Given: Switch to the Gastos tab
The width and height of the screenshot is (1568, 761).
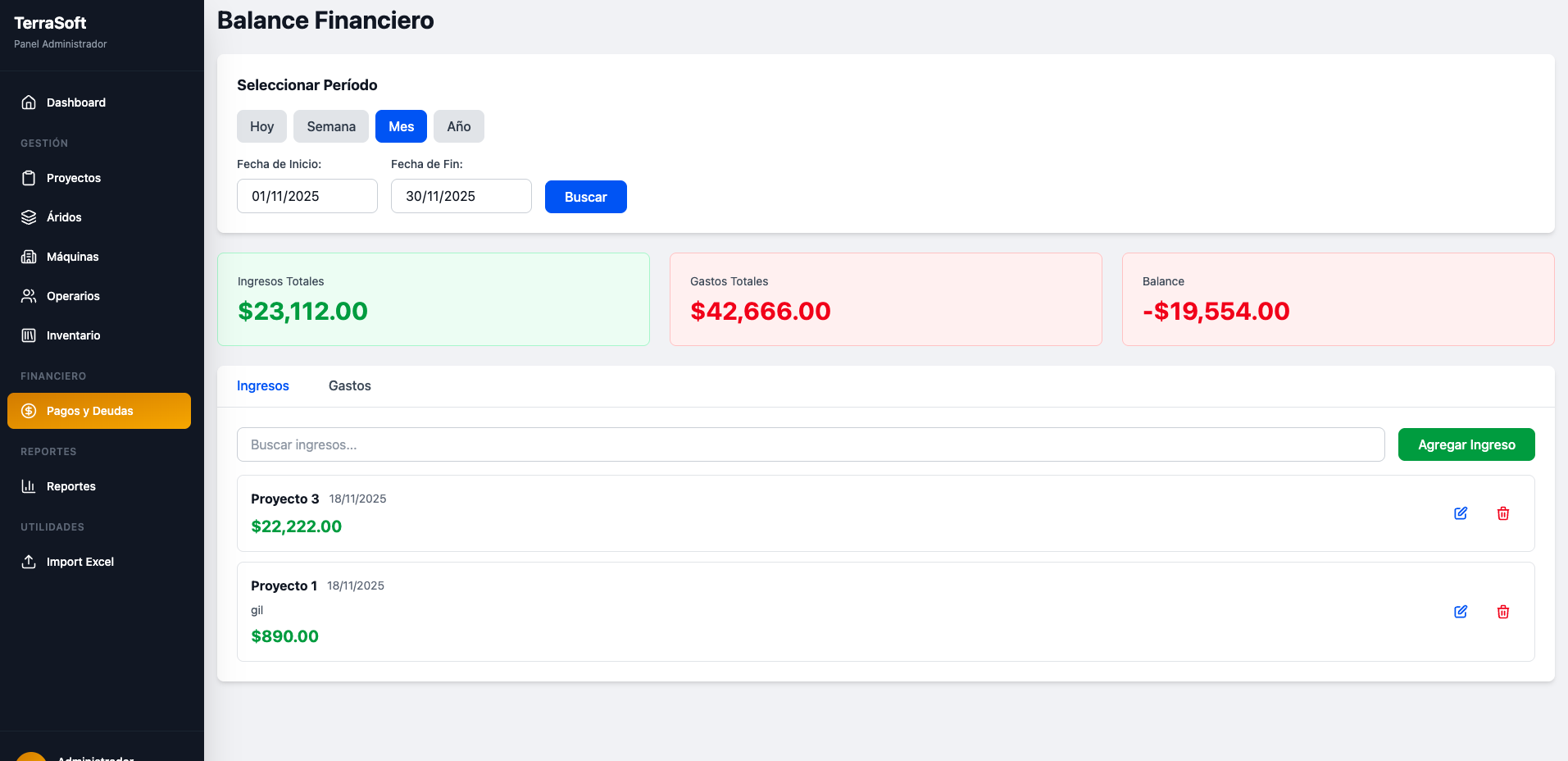Looking at the screenshot, I should (x=349, y=385).
